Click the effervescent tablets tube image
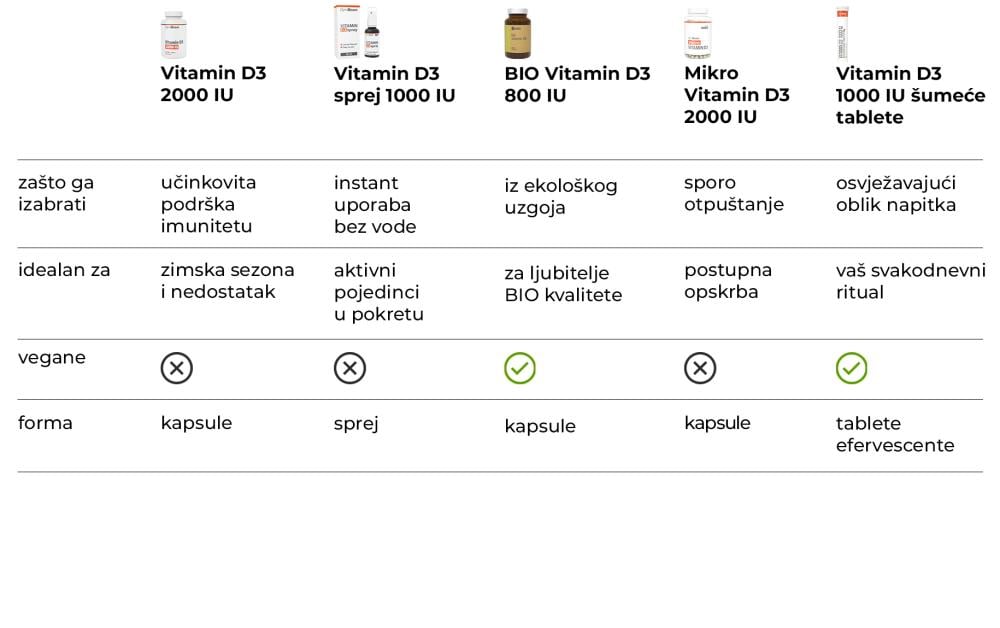 coord(842,33)
